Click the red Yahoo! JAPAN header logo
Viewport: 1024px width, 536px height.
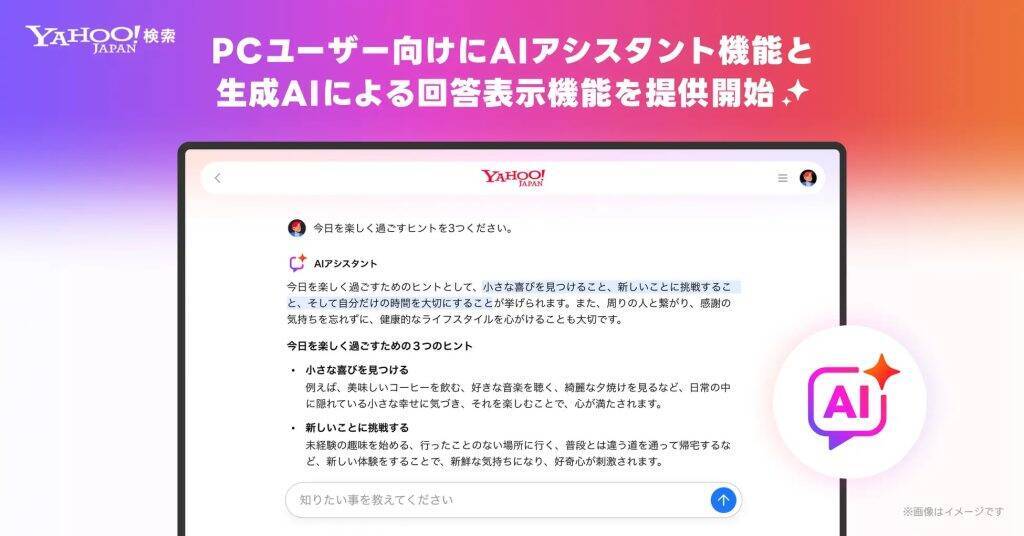coord(513,178)
